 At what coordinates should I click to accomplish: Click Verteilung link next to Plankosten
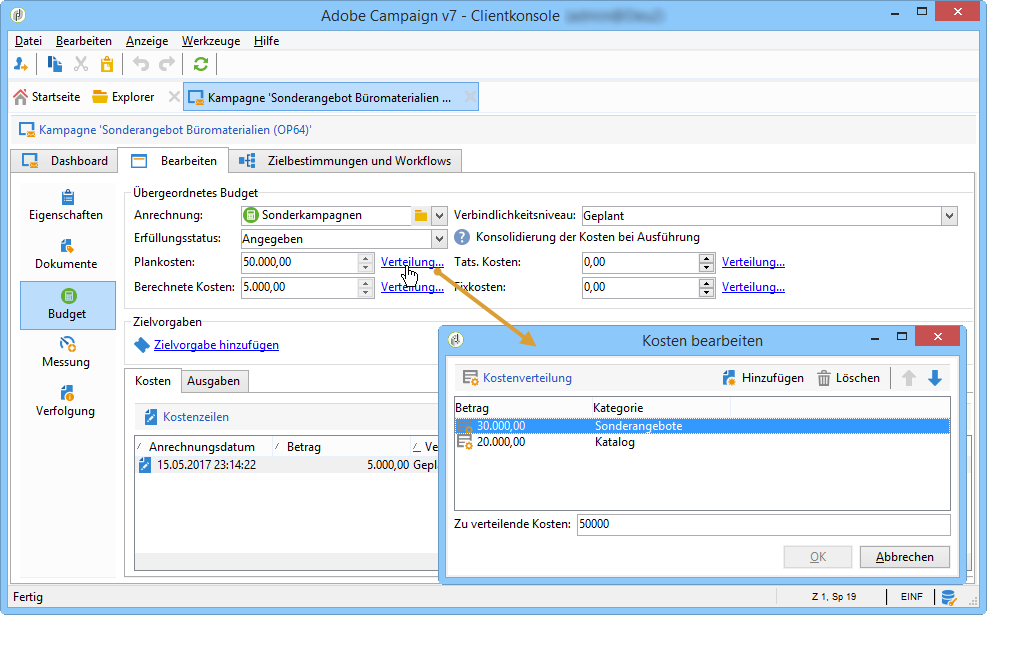click(x=412, y=262)
